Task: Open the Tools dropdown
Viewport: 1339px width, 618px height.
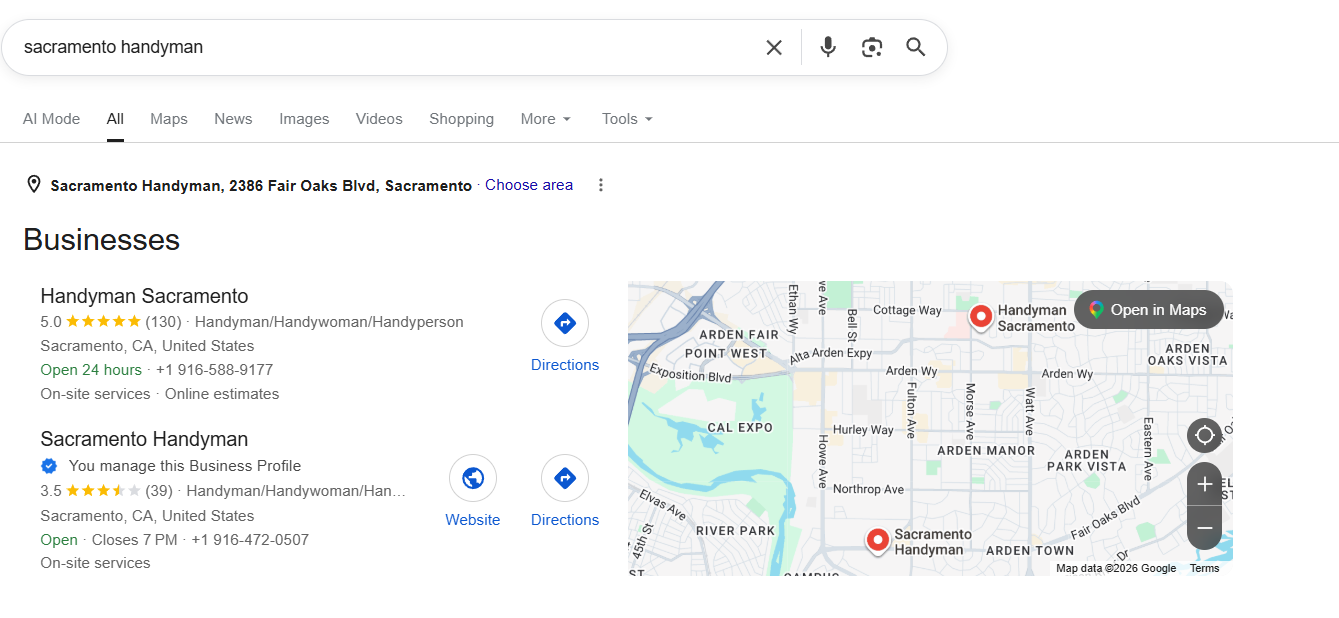Action: 627,119
